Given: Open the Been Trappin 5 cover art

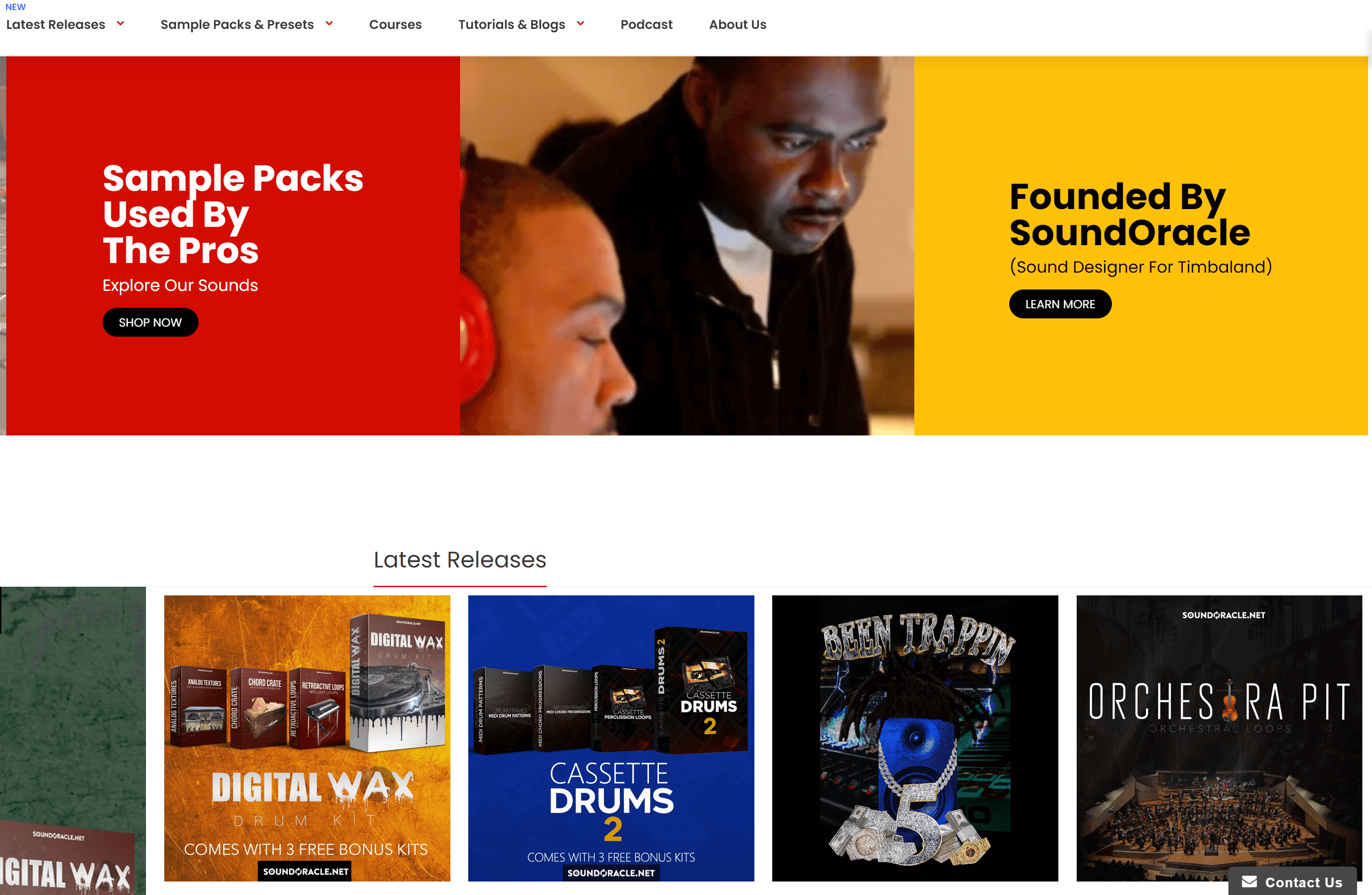Looking at the screenshot, I should [x=915, y=737].
